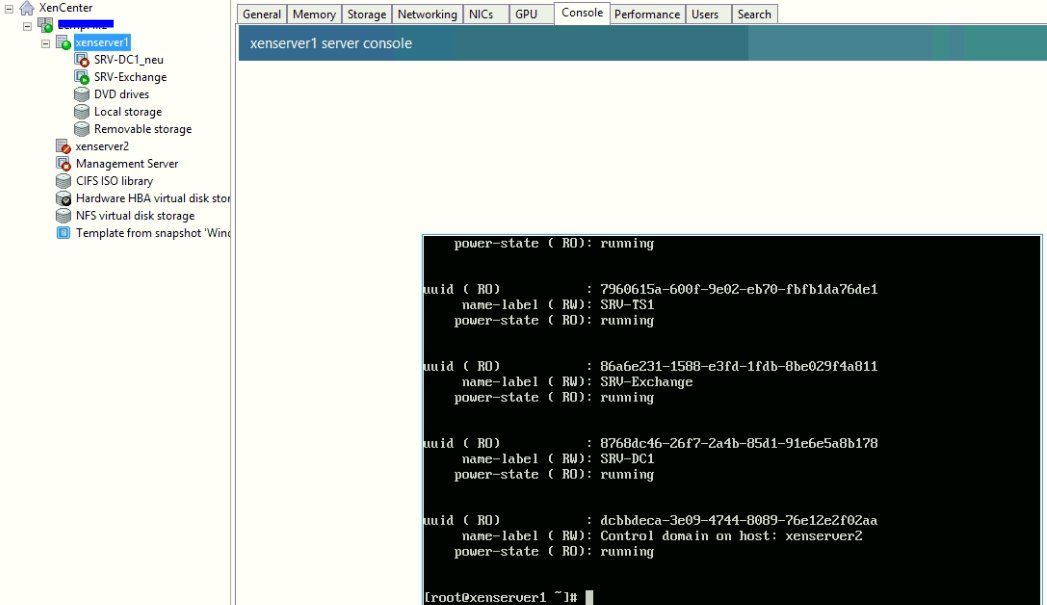Screen dimensions: 1047x605
Task: Select Removable storage entry
Action: tap(143, 129)
